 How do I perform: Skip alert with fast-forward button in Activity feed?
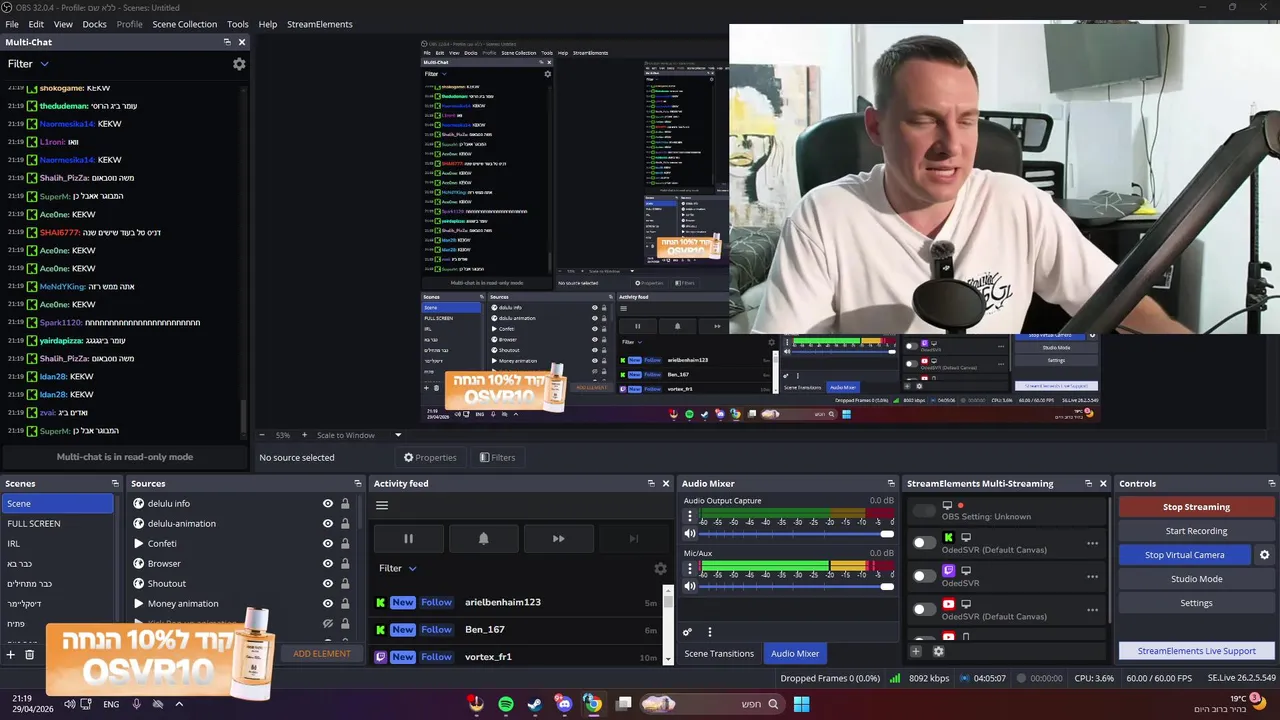[558, 539]
